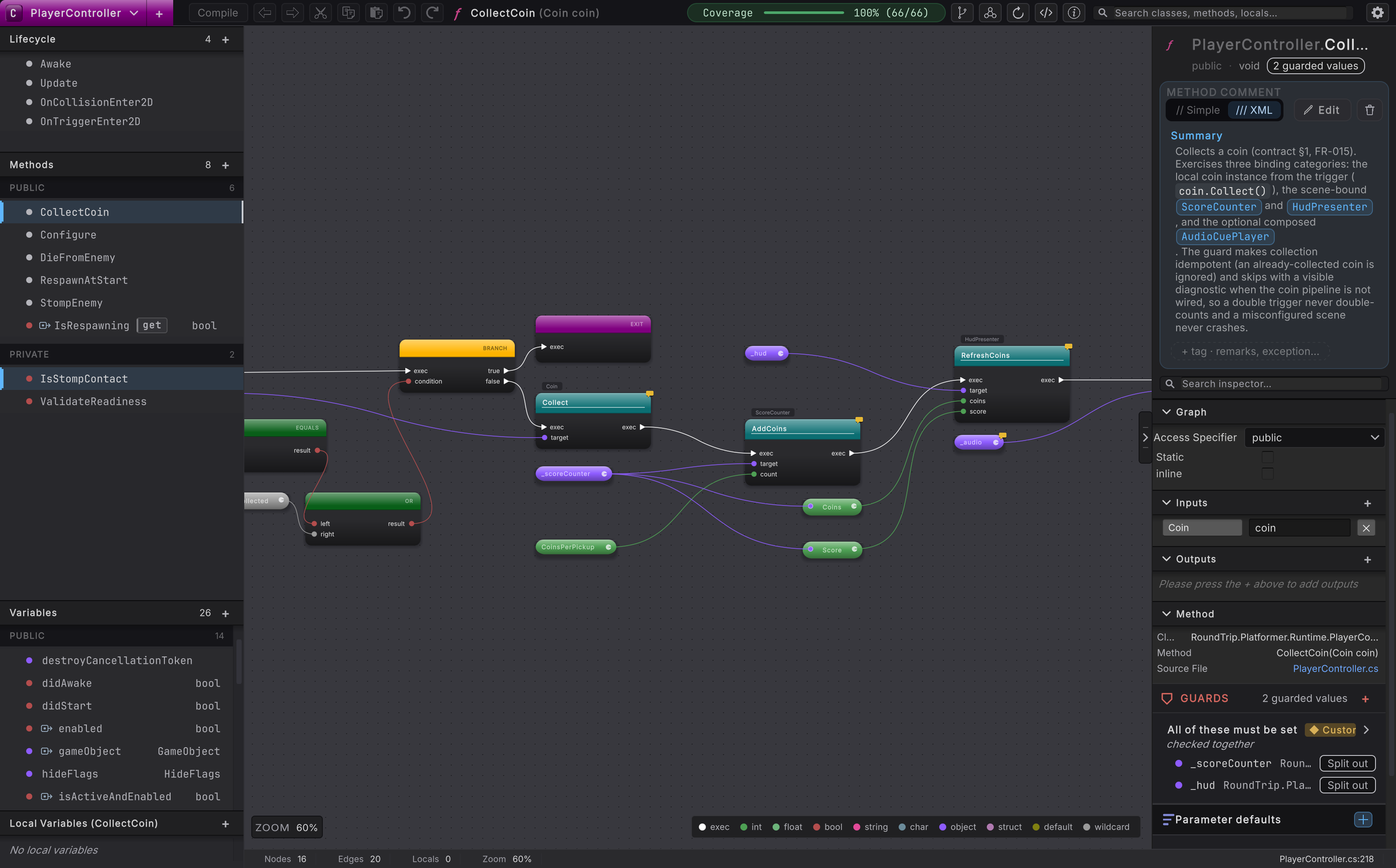This screenshot has width=1396, height=868.
Task: Expand the Custom guard chevron
Action: tap(1366, 730)
